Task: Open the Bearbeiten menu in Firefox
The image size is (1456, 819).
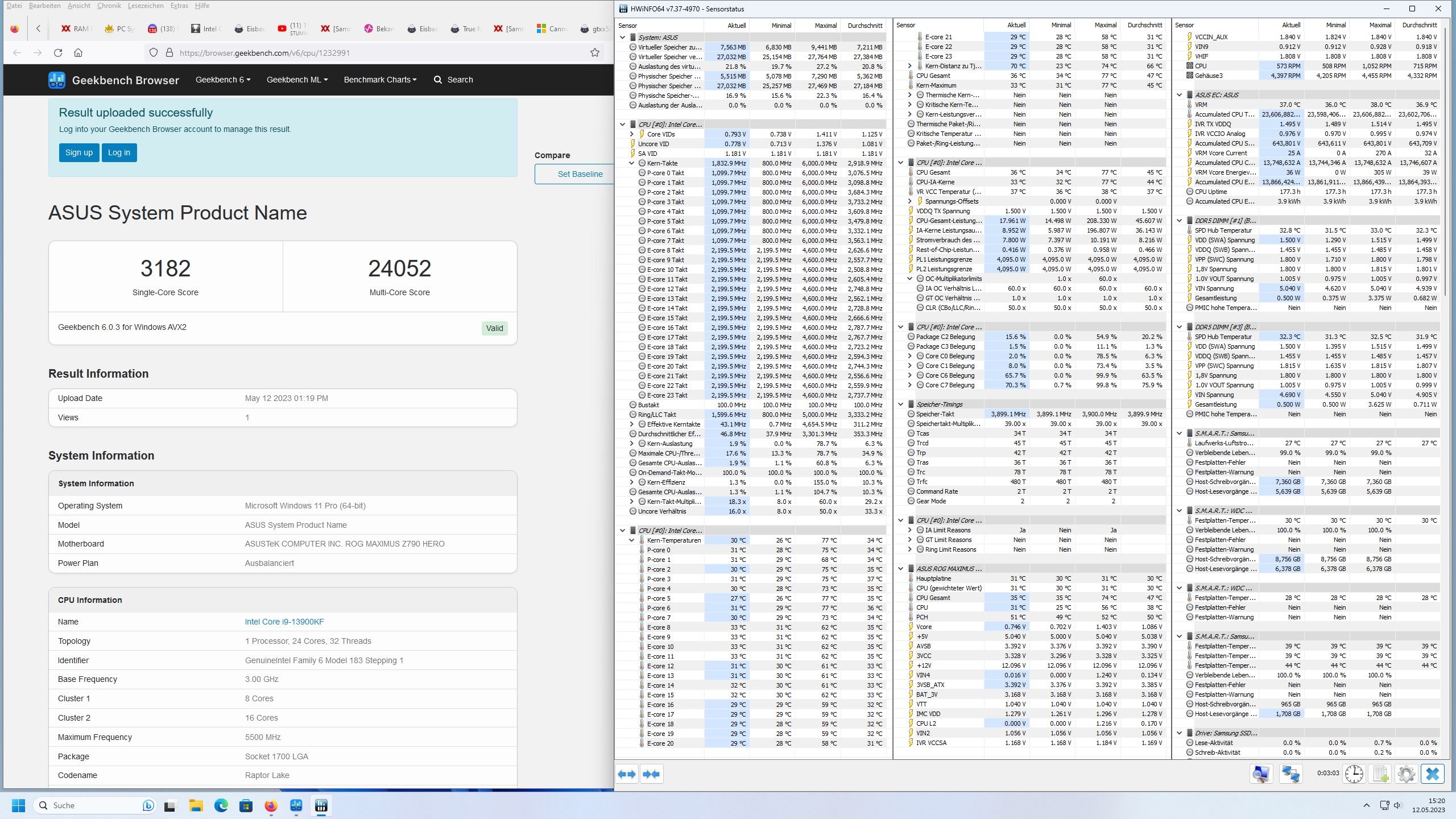Action: 44,6
